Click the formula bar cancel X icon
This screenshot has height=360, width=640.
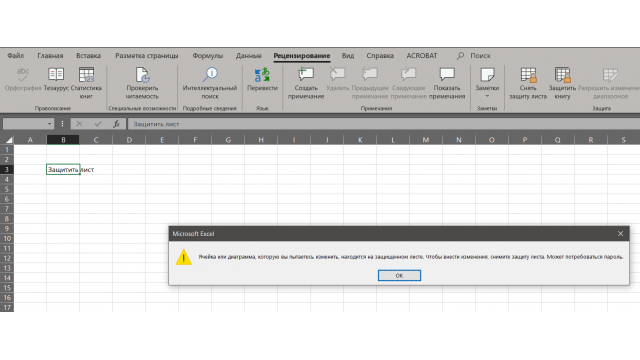click(x=79, y=124)
